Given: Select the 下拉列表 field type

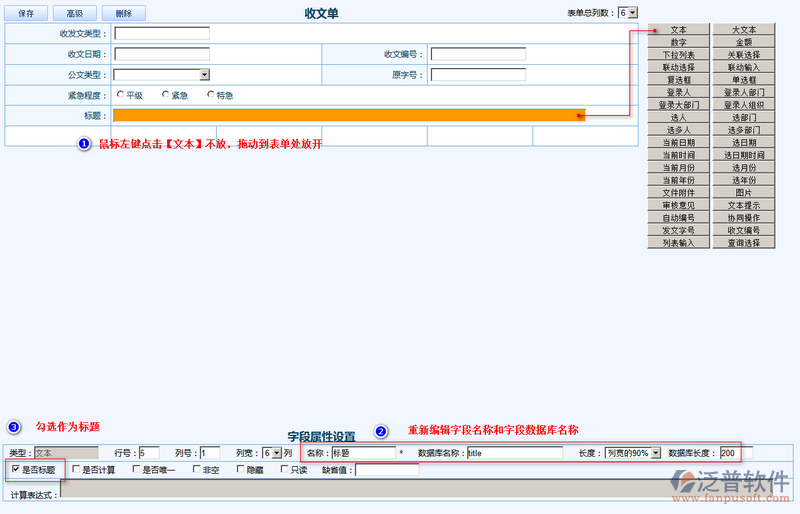Looking at the screenshot, I should click(x=678, y=55).
